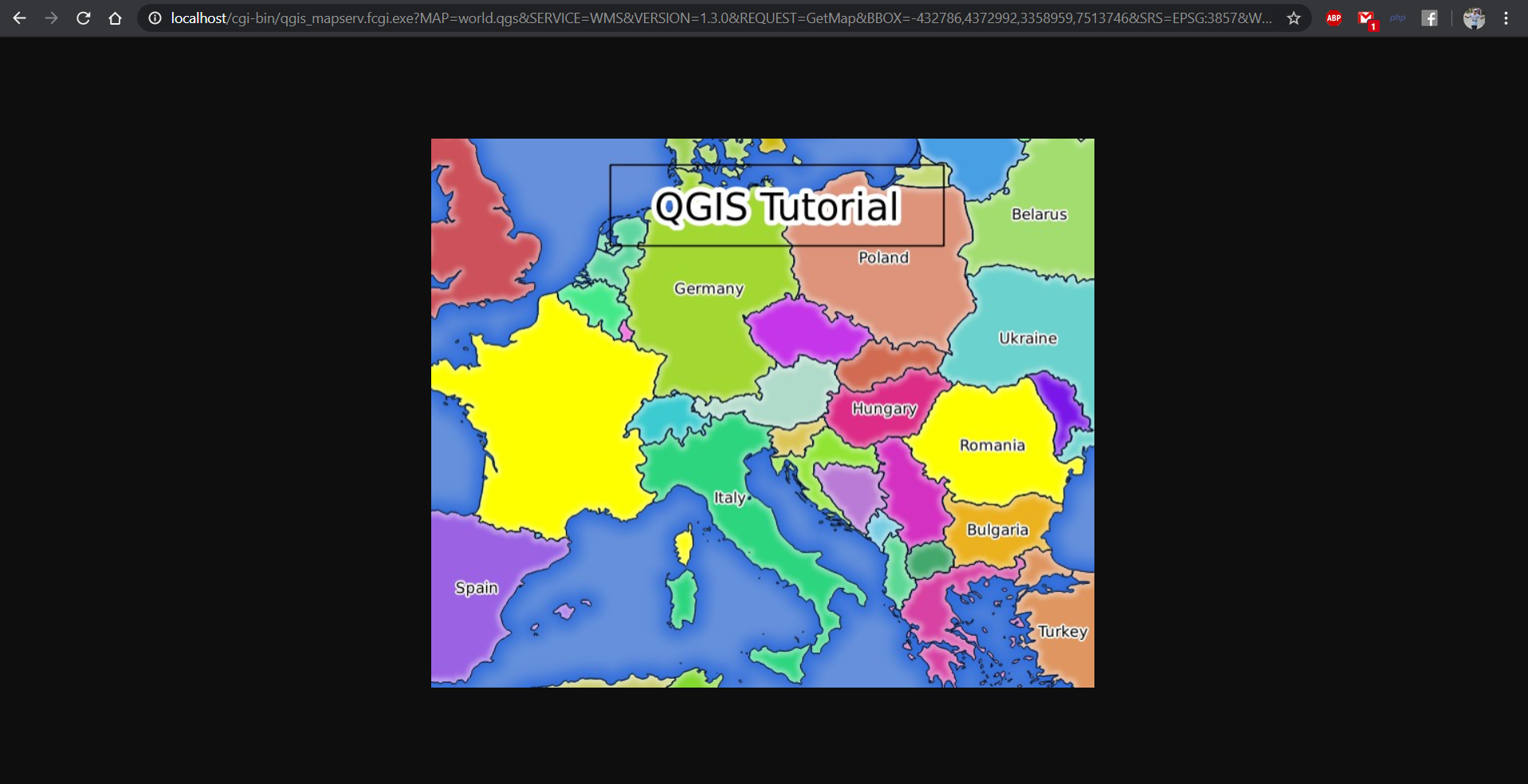Bookmark this page with the star
This screenshot has width=1528, height=784.
[1294, 18]
